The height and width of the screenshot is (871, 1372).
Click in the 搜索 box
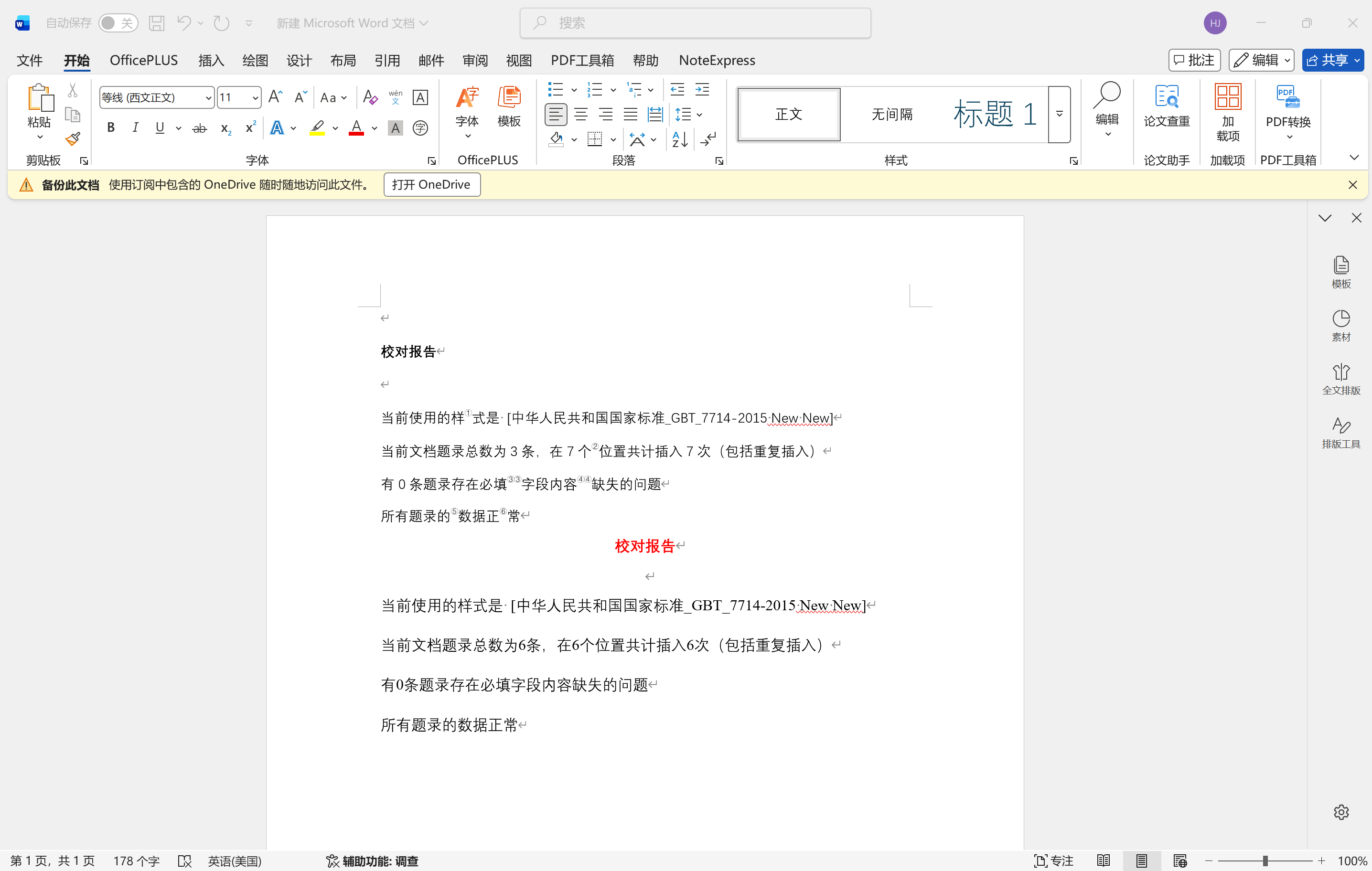[695, 23]
